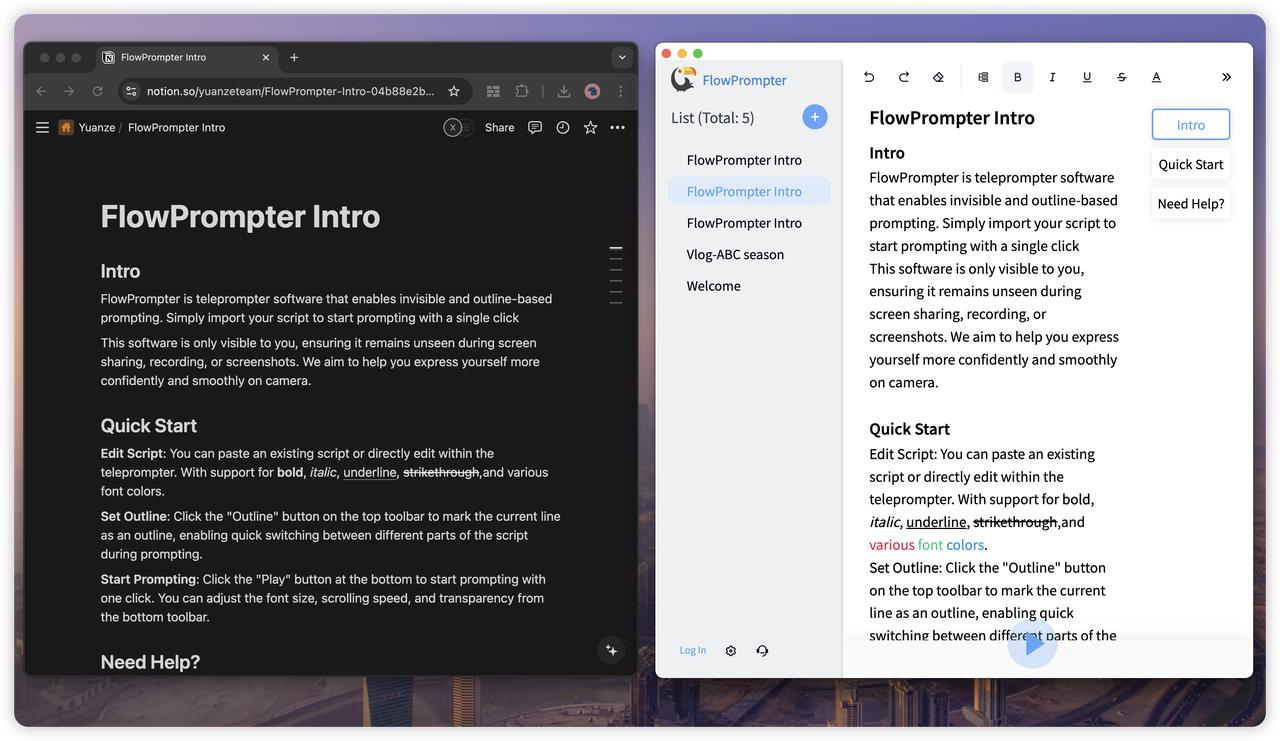The width and height of the screenshot is (1280, 741).
Task: Open Chrome downloads
Action: click(x=564, y=91)
